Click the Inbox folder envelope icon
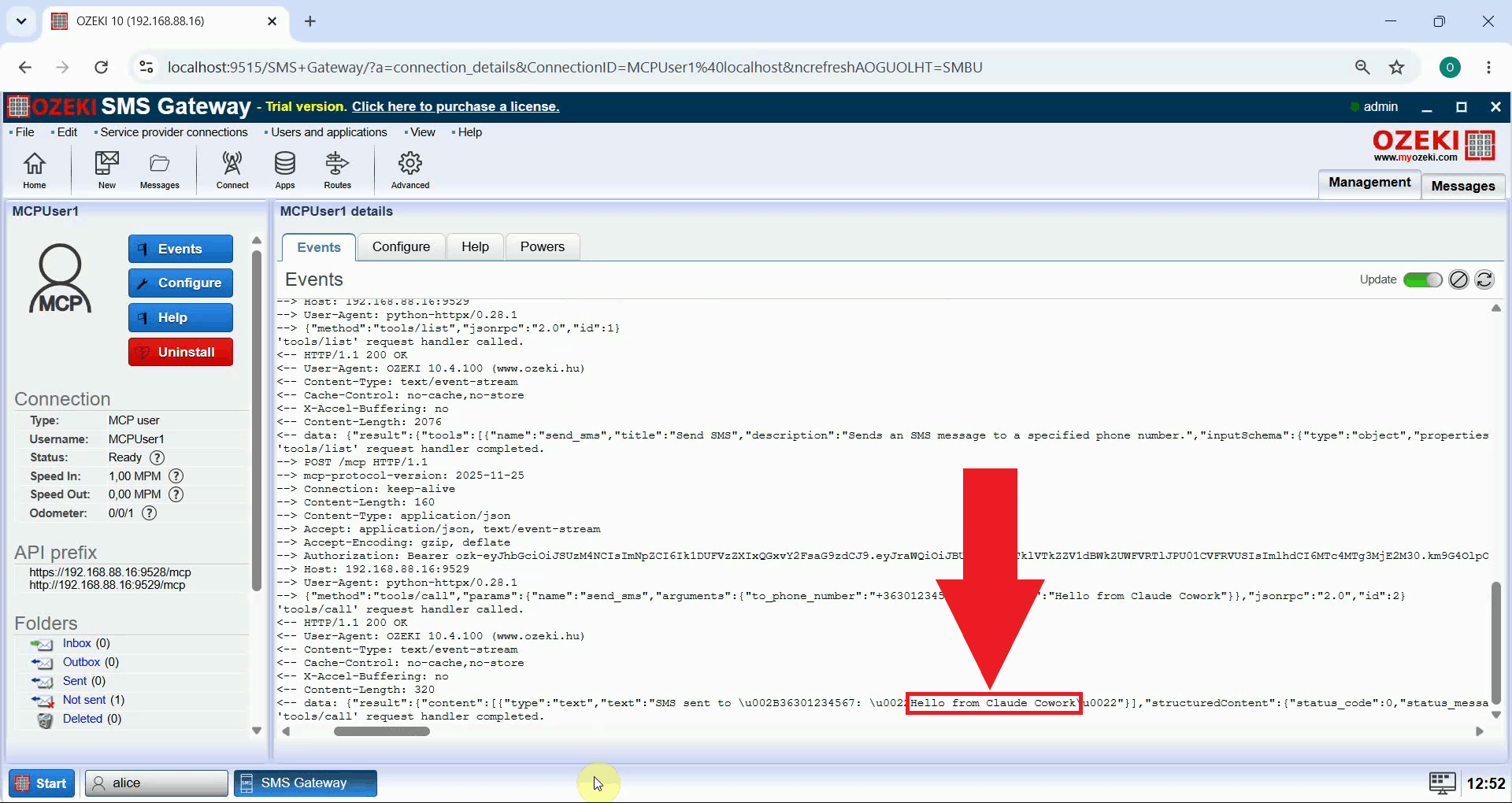Image resolution: width=1512 pixels, height=803 pixels. pos(42,644)
